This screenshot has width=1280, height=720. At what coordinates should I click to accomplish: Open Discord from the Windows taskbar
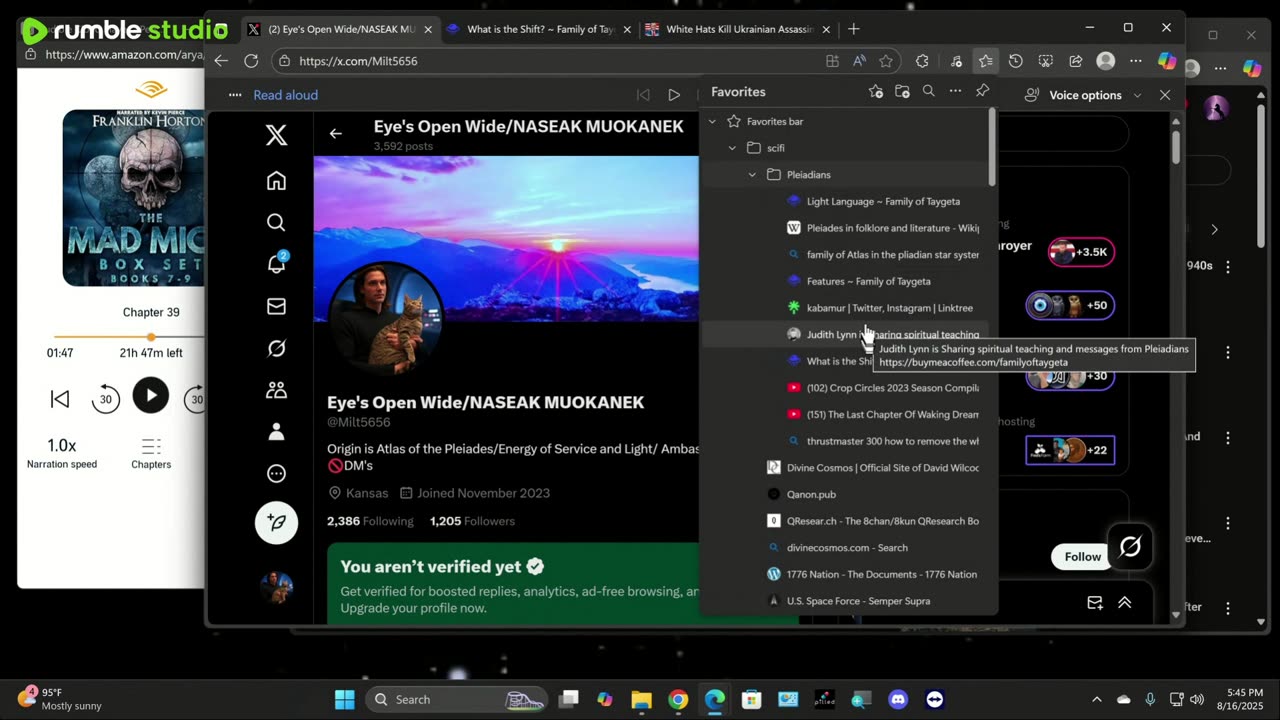click(897, 699)
